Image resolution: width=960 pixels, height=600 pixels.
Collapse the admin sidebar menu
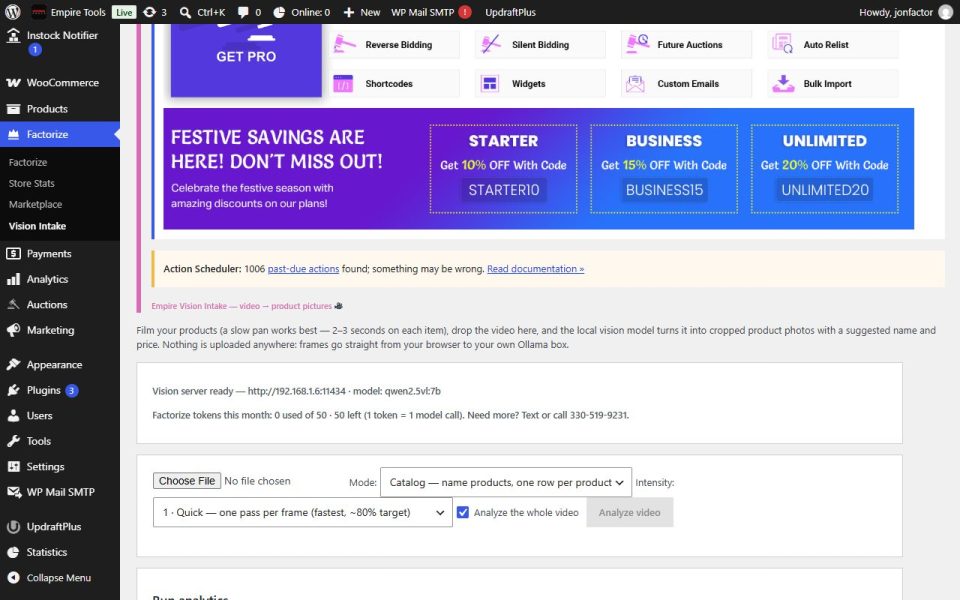tap(49, 577)
